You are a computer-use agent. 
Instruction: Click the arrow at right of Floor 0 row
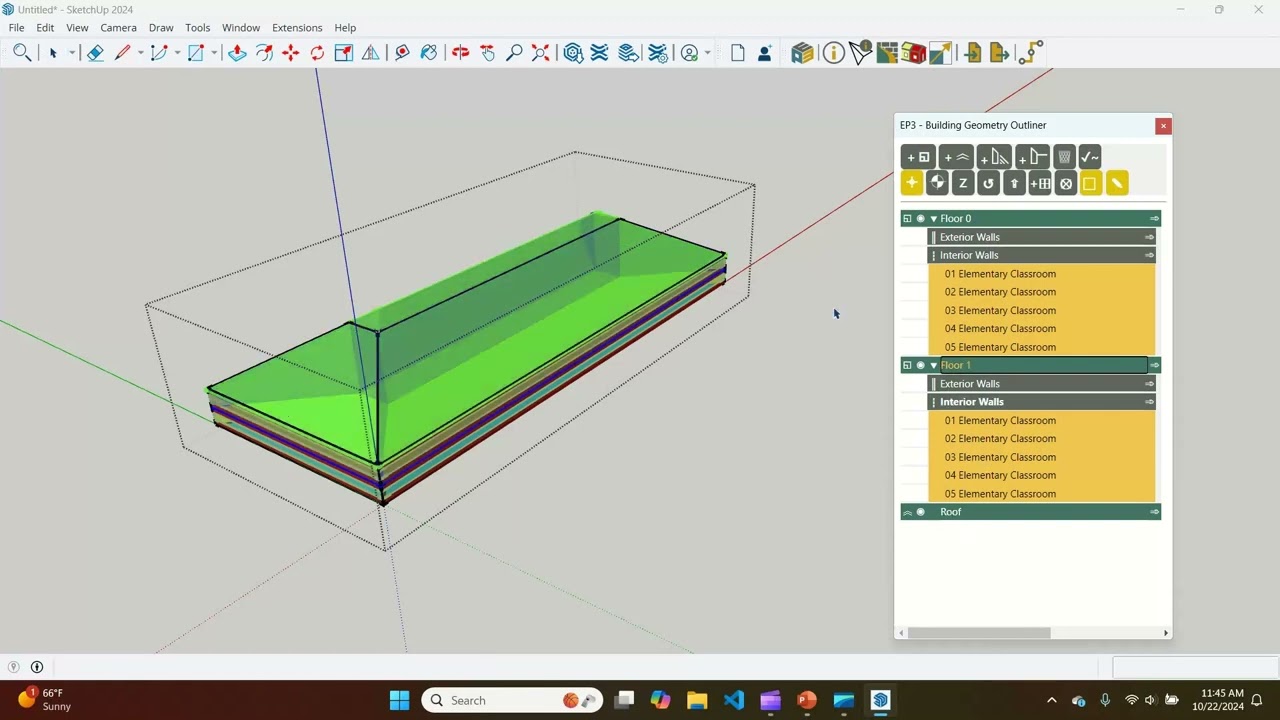1154,219
